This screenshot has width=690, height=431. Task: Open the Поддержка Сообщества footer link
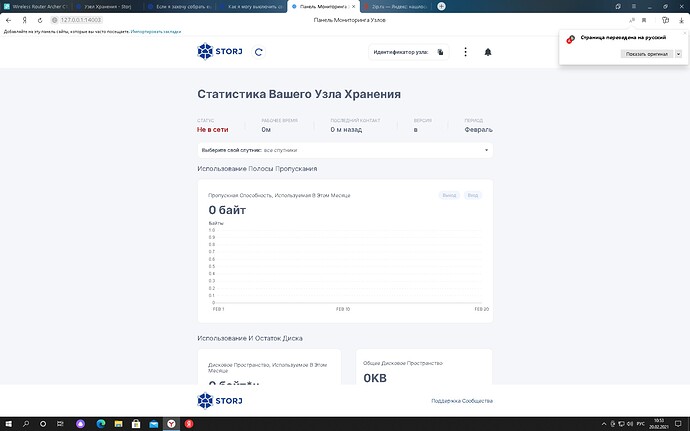tap(461, 401)
